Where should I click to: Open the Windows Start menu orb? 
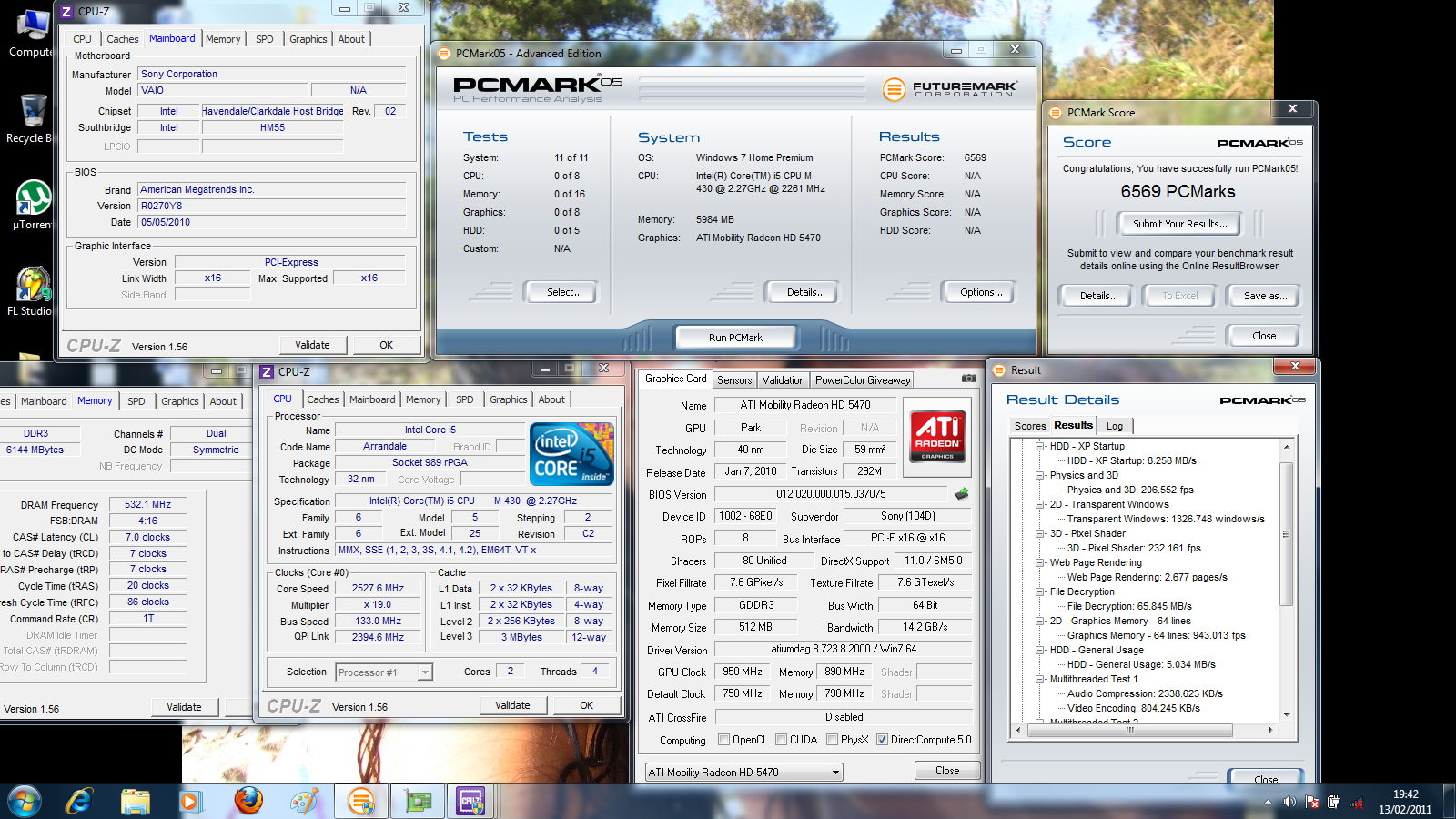coord(25,802)
